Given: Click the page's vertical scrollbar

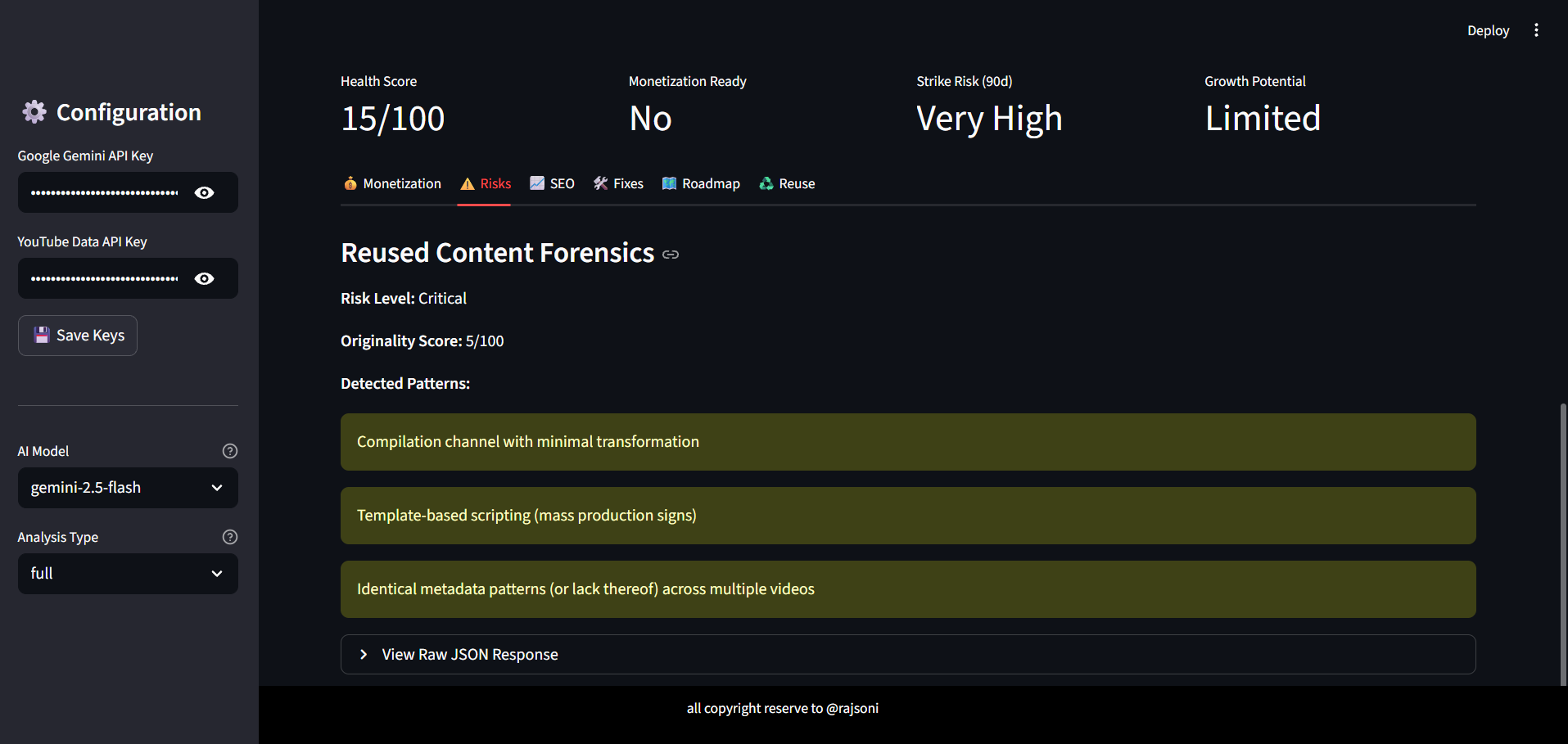Looking at the screenshot, I should pyautogui.click(x=1563, y=540).
